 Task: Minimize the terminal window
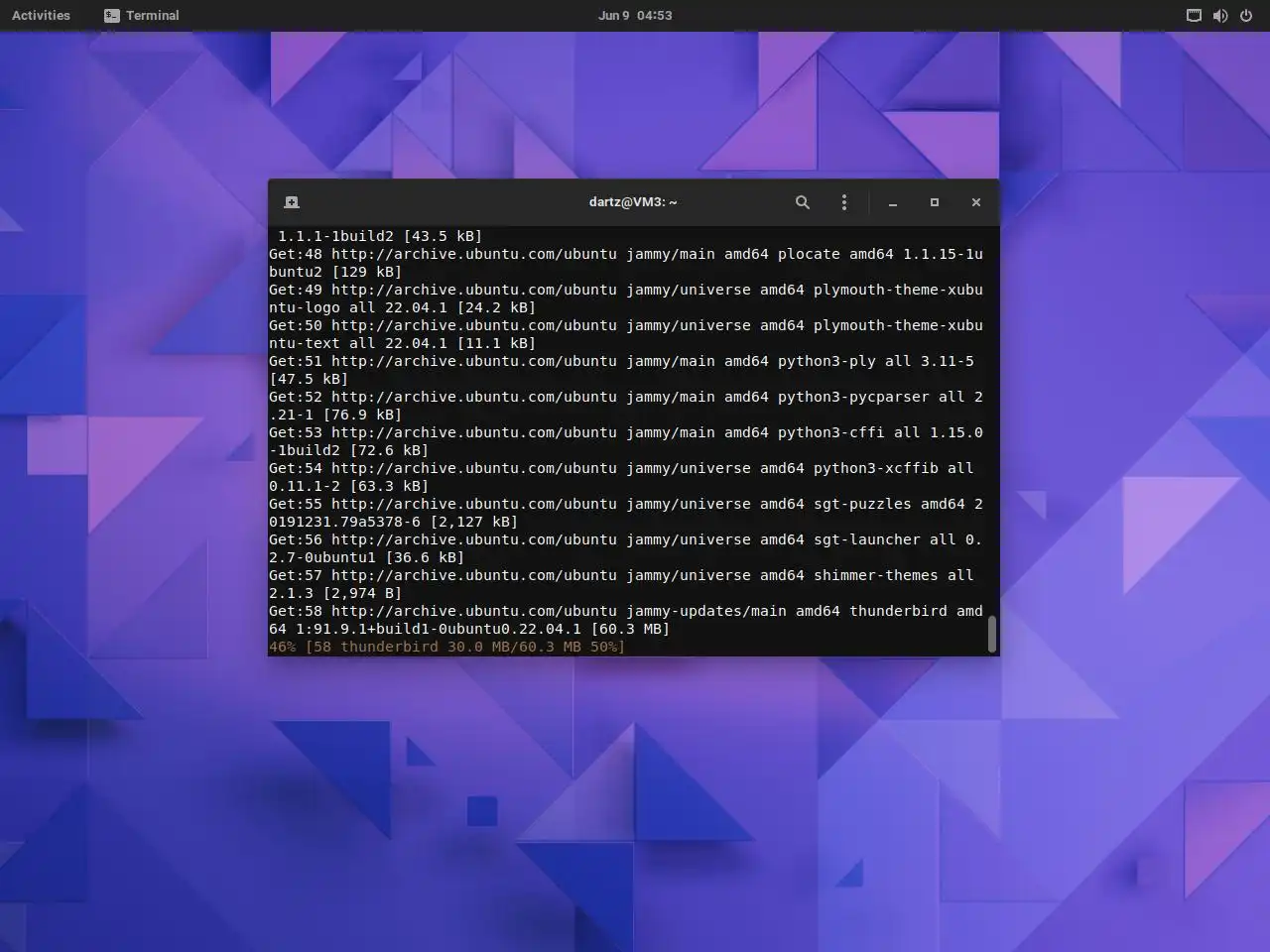[893, 202]
